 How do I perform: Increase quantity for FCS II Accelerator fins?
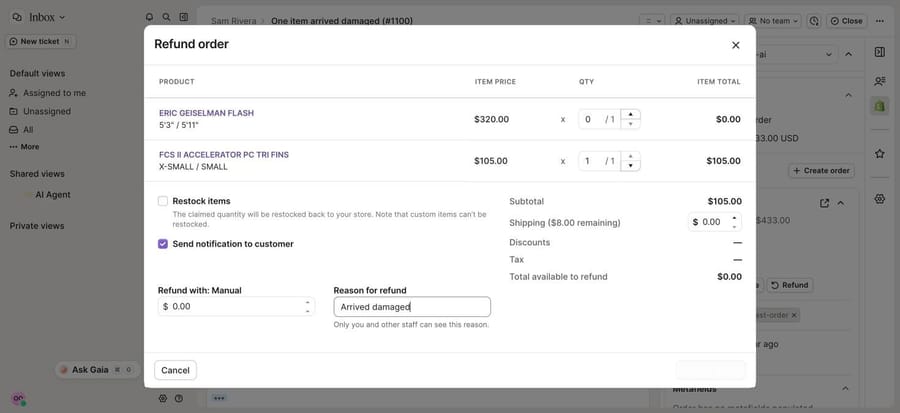pyautogui.click(x=631, y=156)
